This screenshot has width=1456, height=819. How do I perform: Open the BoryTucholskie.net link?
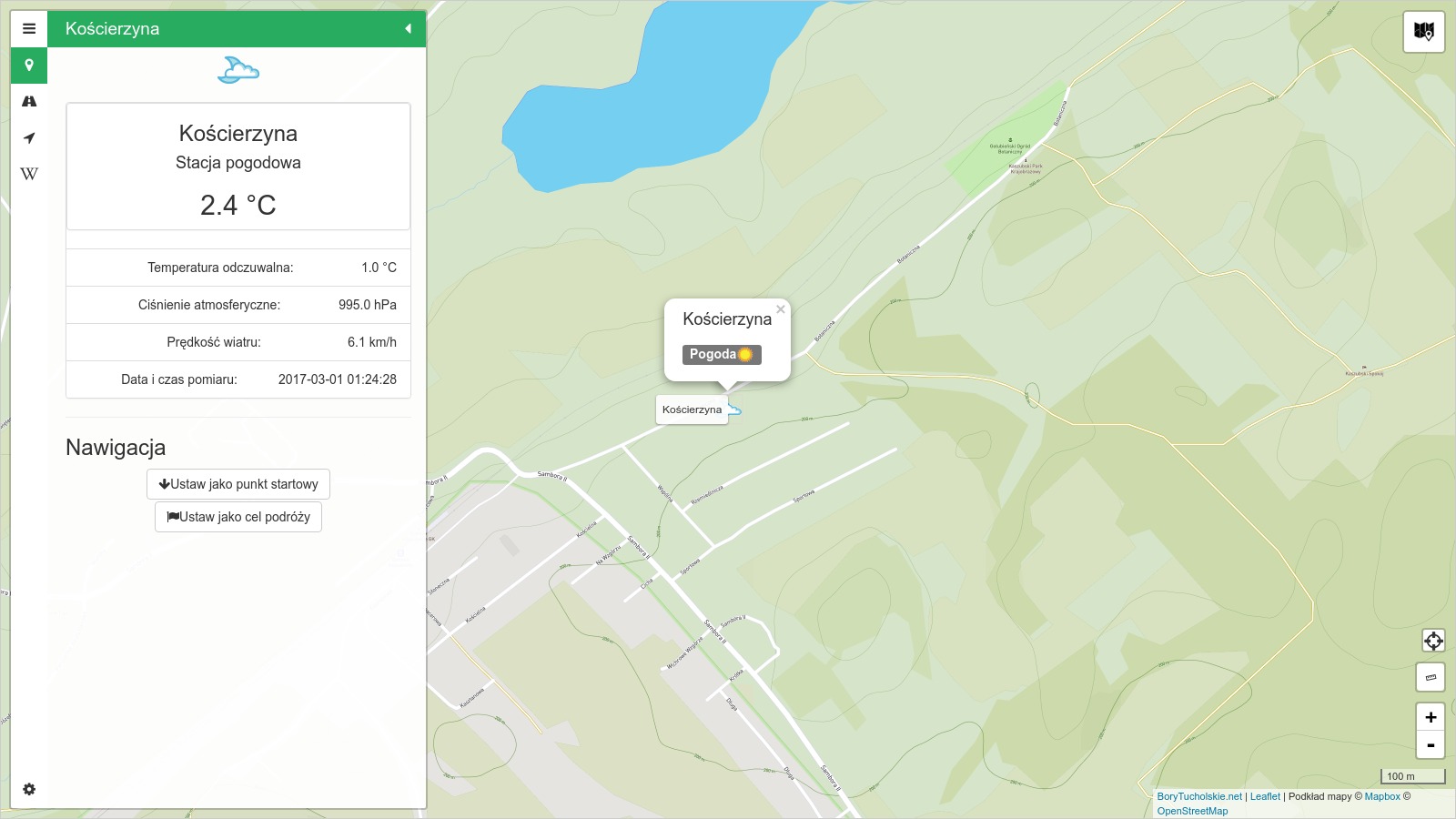coord(1198,796)
